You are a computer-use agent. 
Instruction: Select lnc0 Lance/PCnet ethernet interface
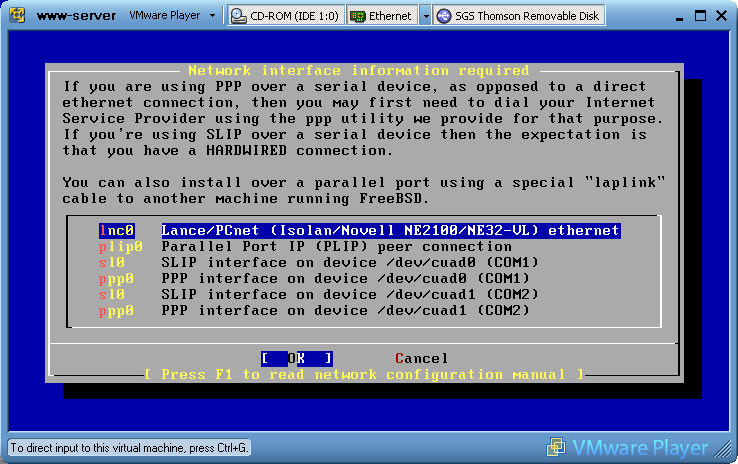360,230
